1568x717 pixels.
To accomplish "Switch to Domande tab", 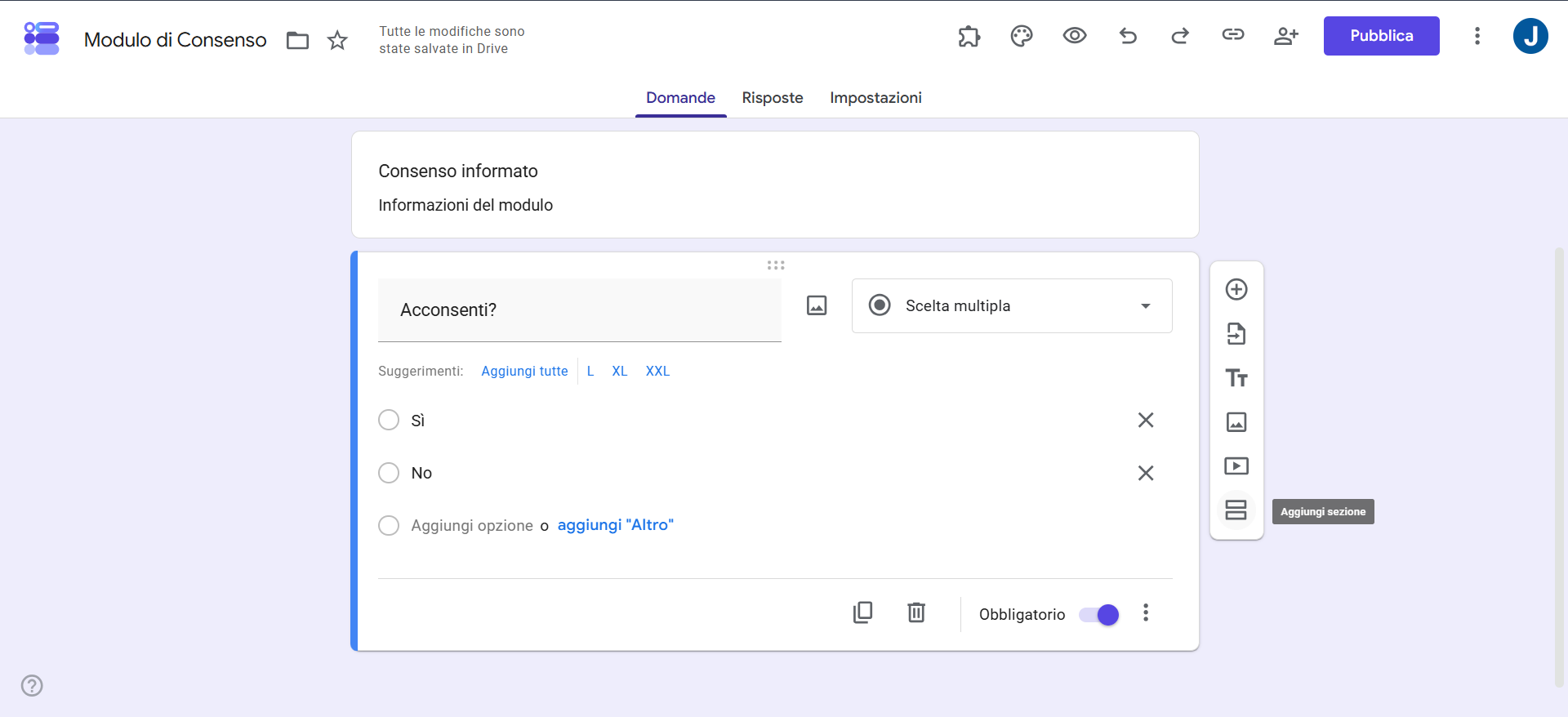I will pyautogui.click(x=680, y=98).
